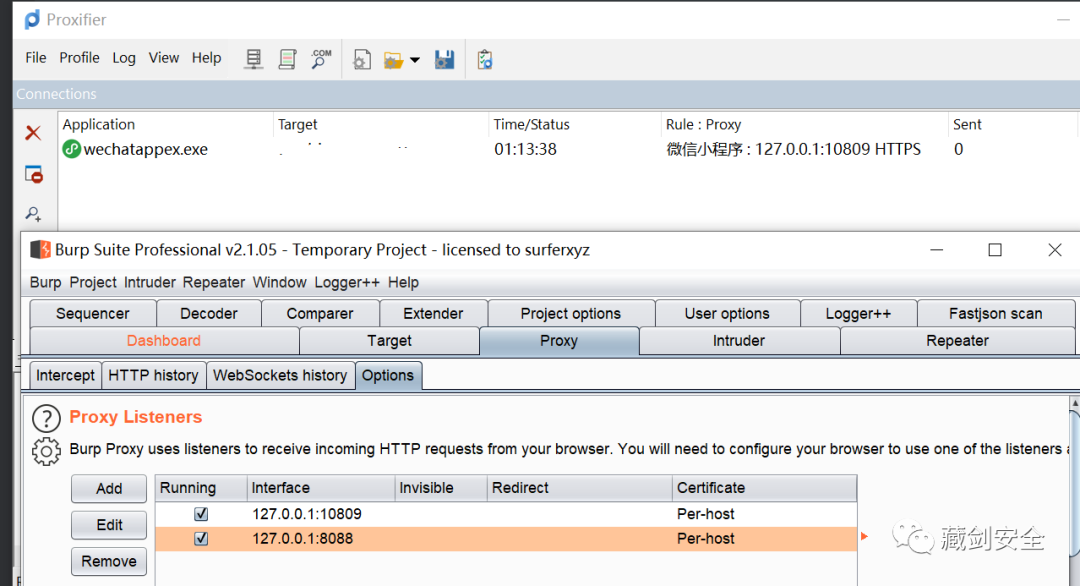Open the HTTP history sub-tab

(154, 375)
